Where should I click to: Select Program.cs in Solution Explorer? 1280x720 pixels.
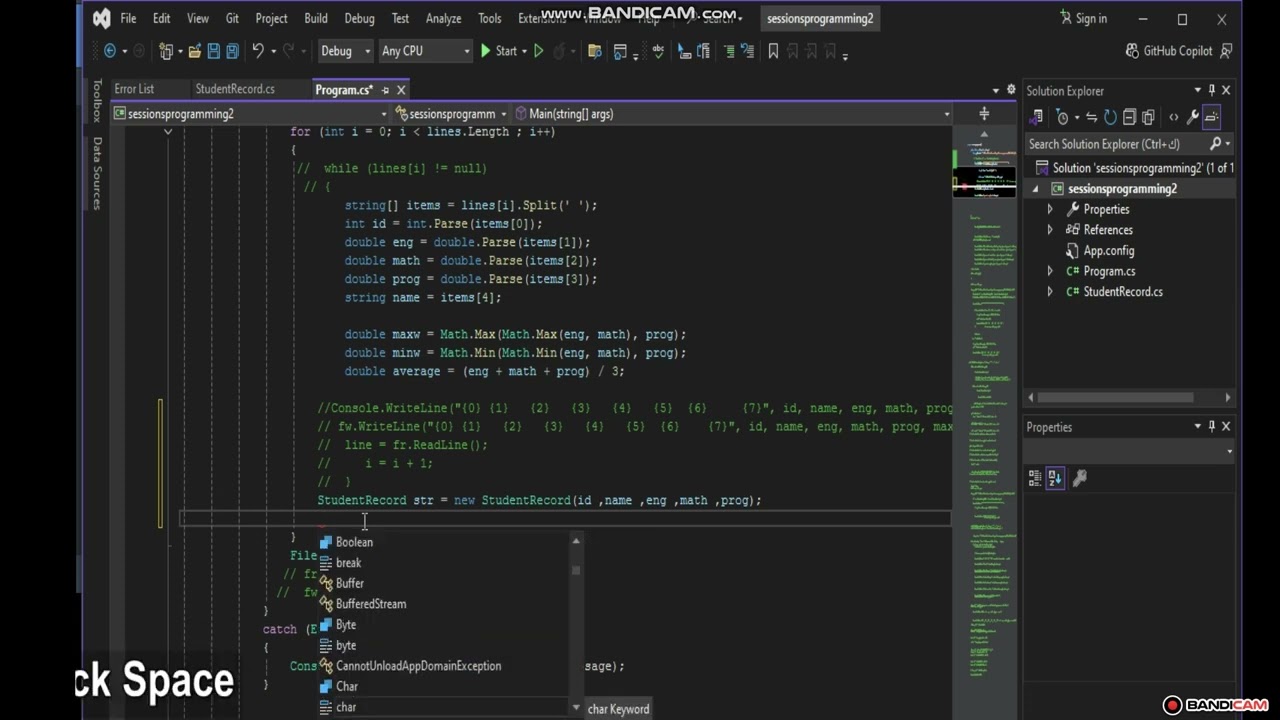click(x=1109, y=271)
